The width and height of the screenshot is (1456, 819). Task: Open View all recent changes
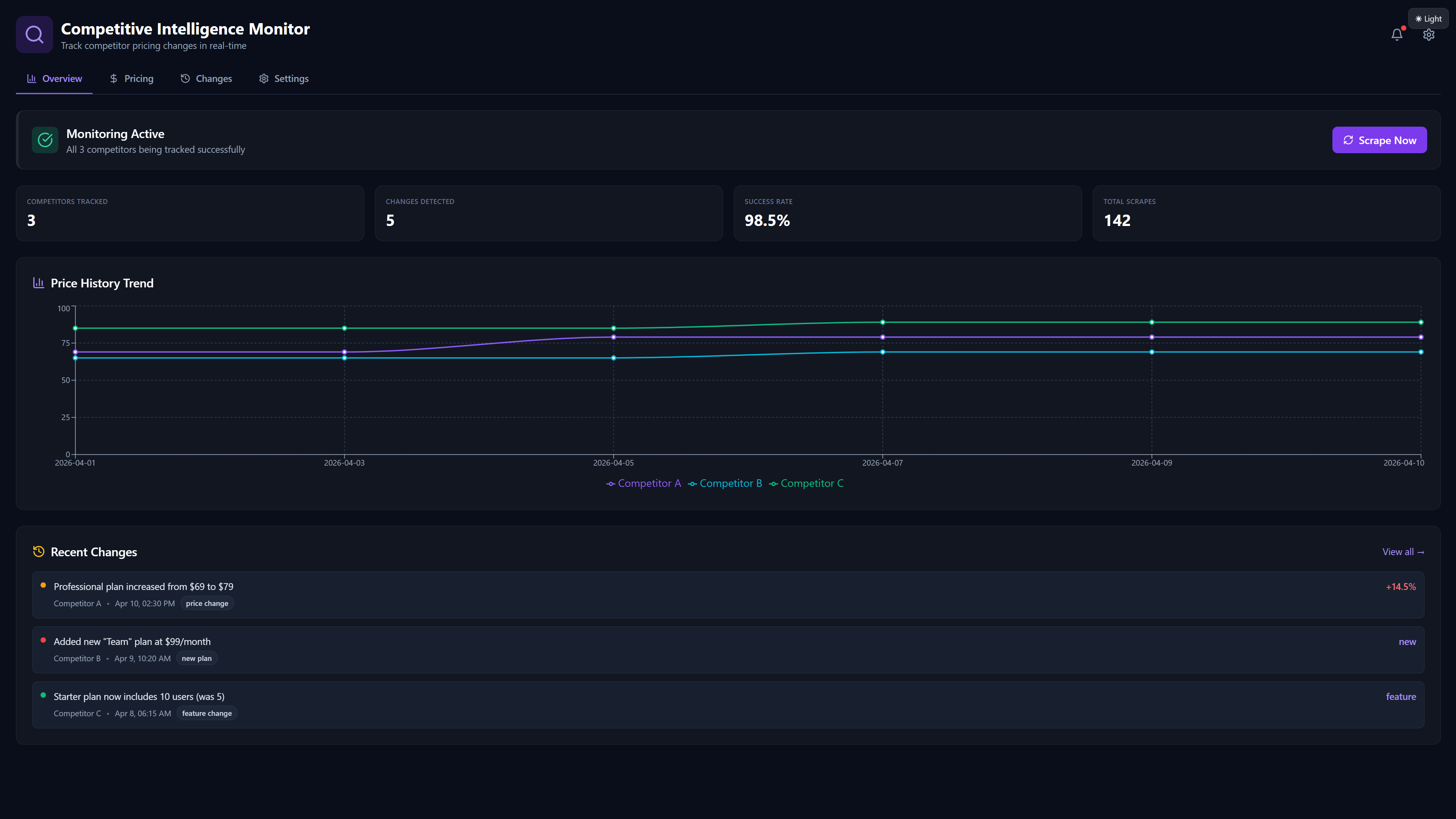(x=1403, y=552)
